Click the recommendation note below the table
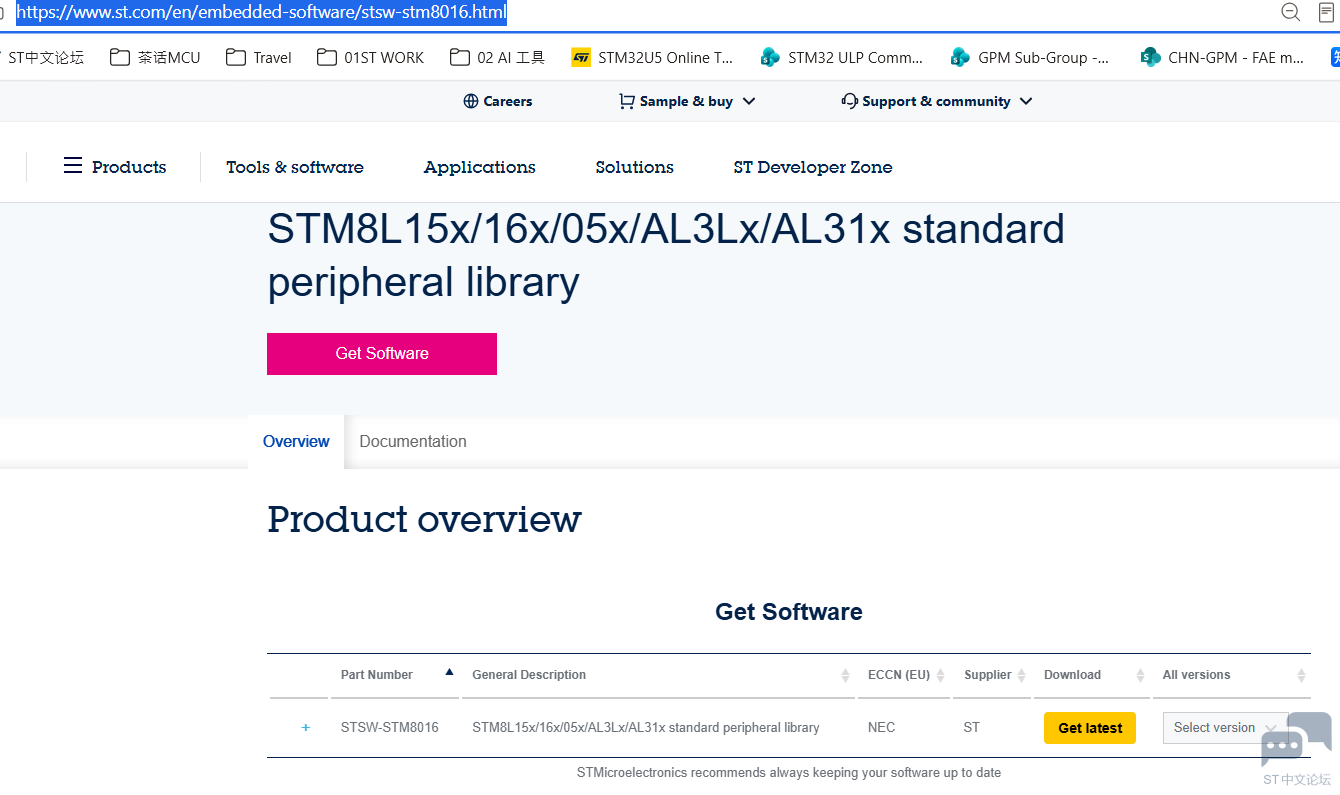 click(x=789, y=773)
